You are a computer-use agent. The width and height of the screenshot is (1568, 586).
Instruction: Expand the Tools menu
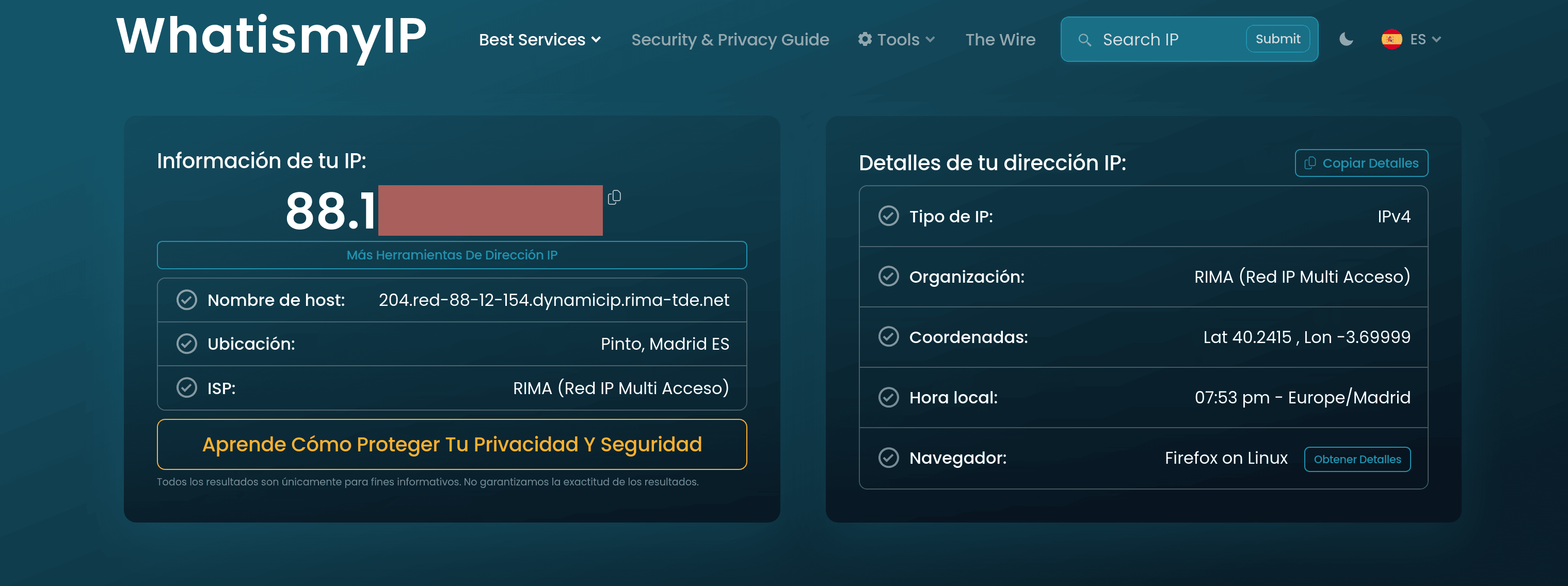click(896, 40)
